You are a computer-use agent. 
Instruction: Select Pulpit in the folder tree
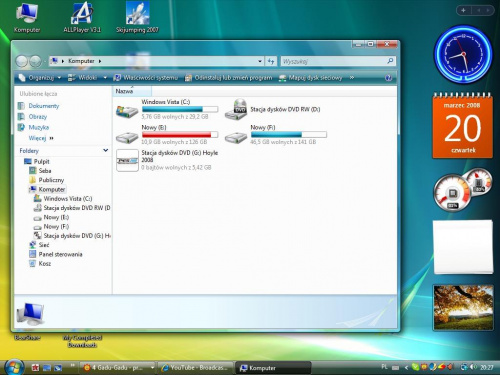tap(41, 161)
